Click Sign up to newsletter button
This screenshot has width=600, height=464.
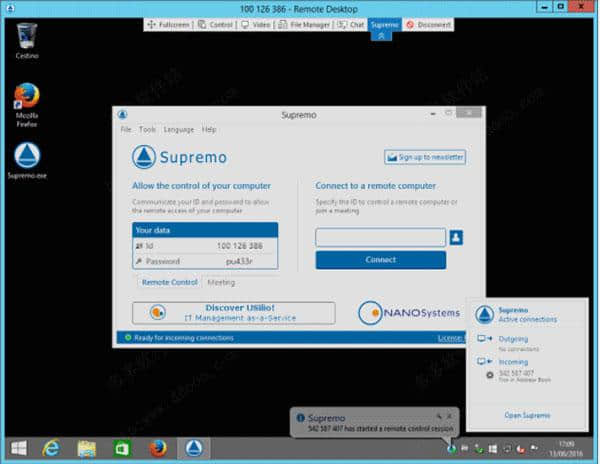425,157
